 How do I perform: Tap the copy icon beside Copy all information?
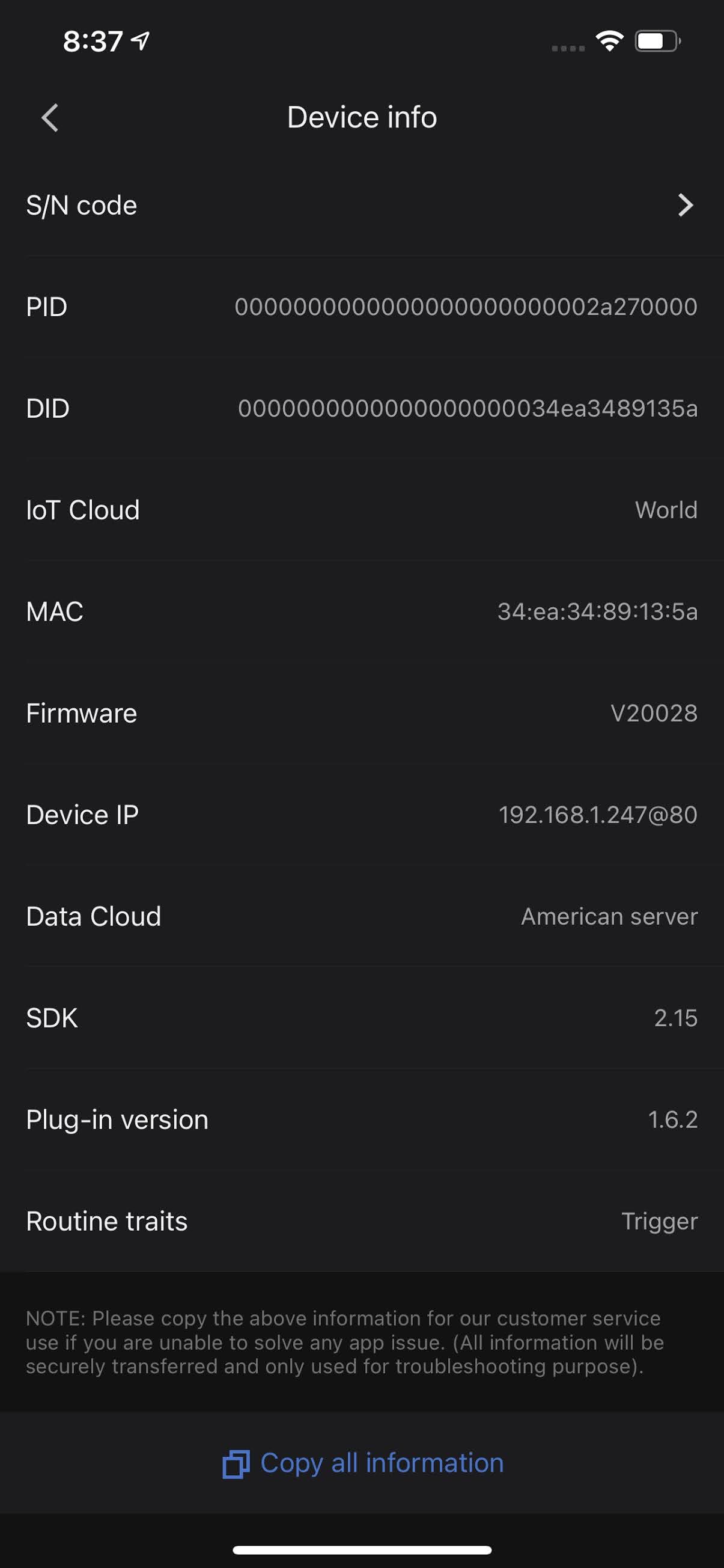click(x=236, y=1465)
